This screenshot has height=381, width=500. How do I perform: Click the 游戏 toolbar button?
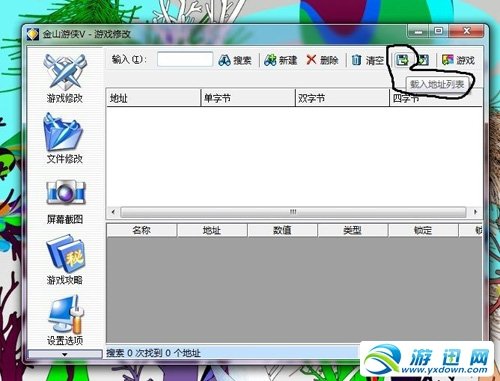click(x=458, y=60)
